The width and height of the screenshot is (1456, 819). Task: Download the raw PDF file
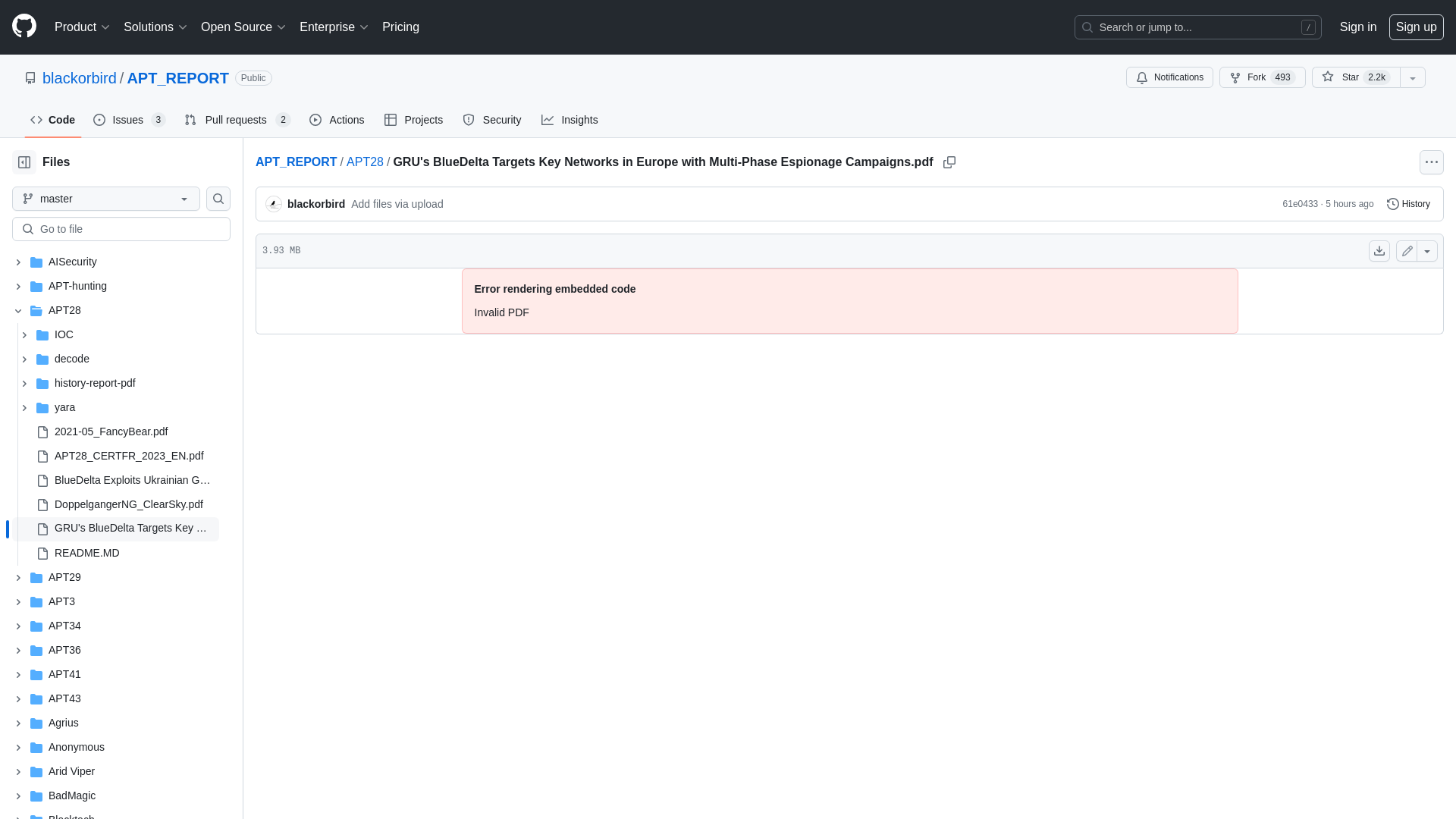tap(1379, 251)
